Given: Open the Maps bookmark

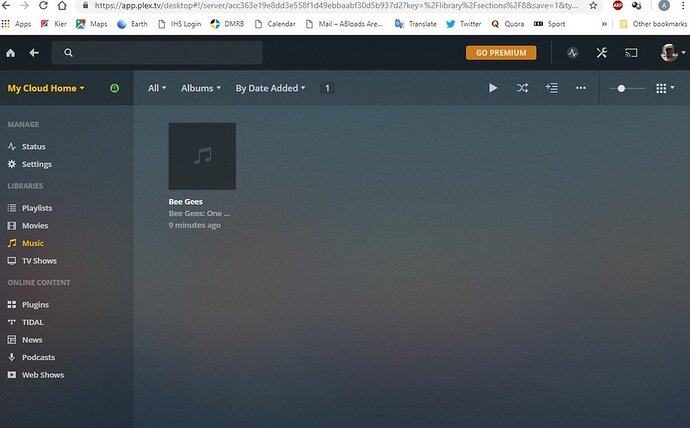Looking at the screenshot, I should [x=92, y=24].
